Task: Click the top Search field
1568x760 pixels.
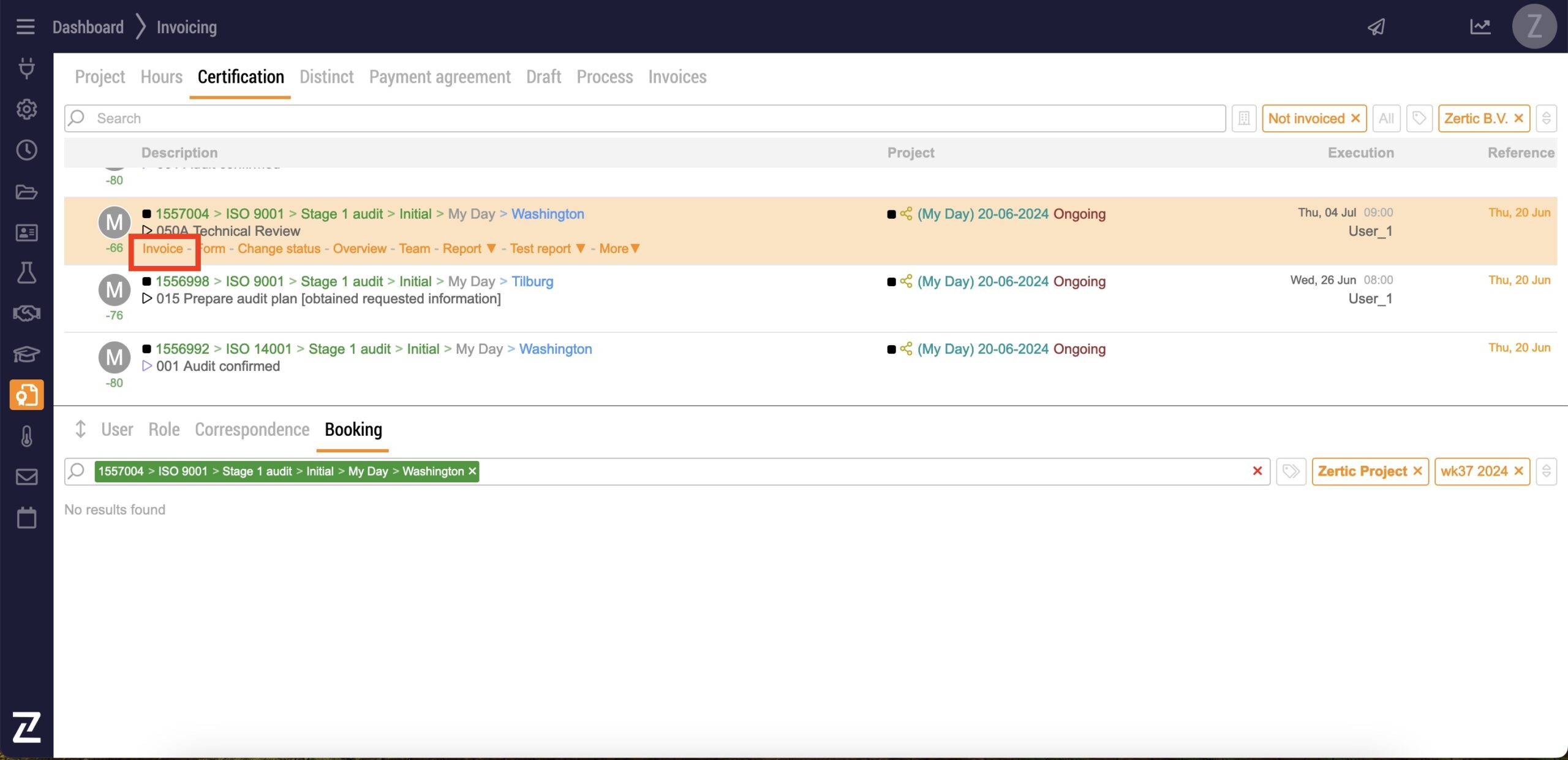Action: 643,118
